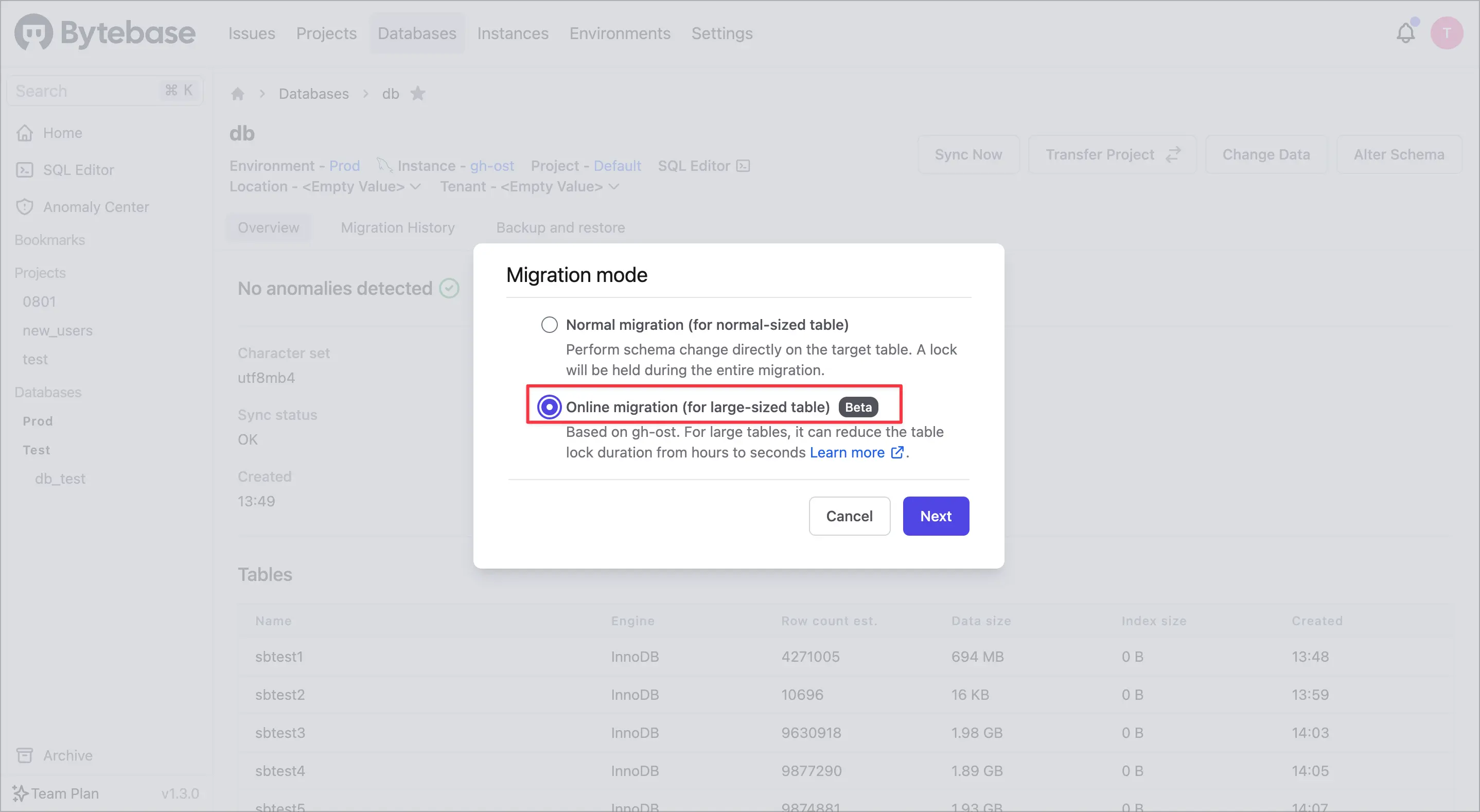Click the user avatar
Image resolution: width=1480 pixels, height=812 pixels.
pyautogui.click(x=1447, y=33)
